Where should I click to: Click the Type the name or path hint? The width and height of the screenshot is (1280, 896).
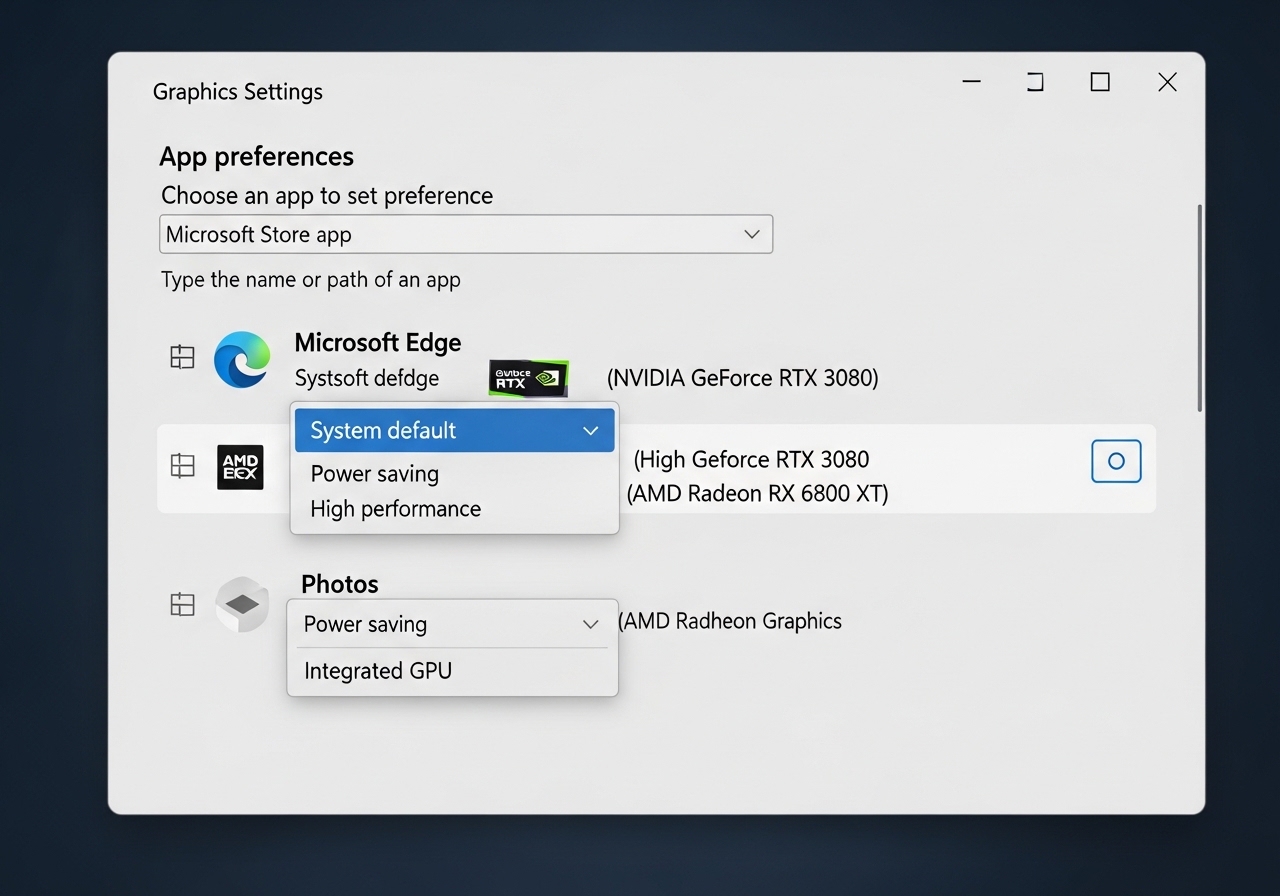pyautogui.click(x=311, y=280)
